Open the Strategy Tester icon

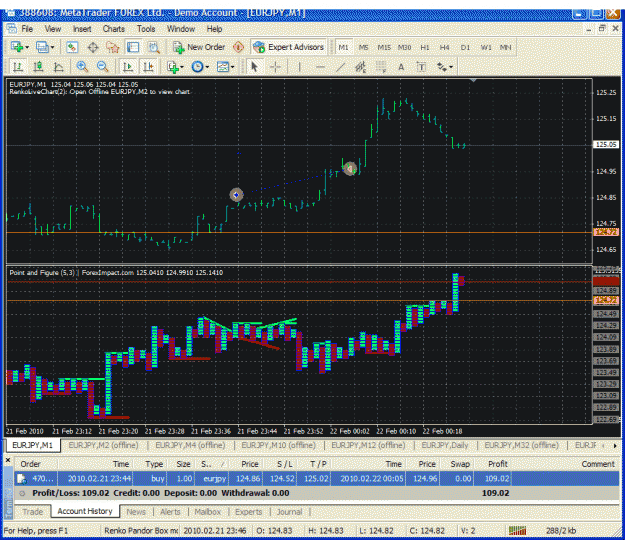[x=154, y=47]
